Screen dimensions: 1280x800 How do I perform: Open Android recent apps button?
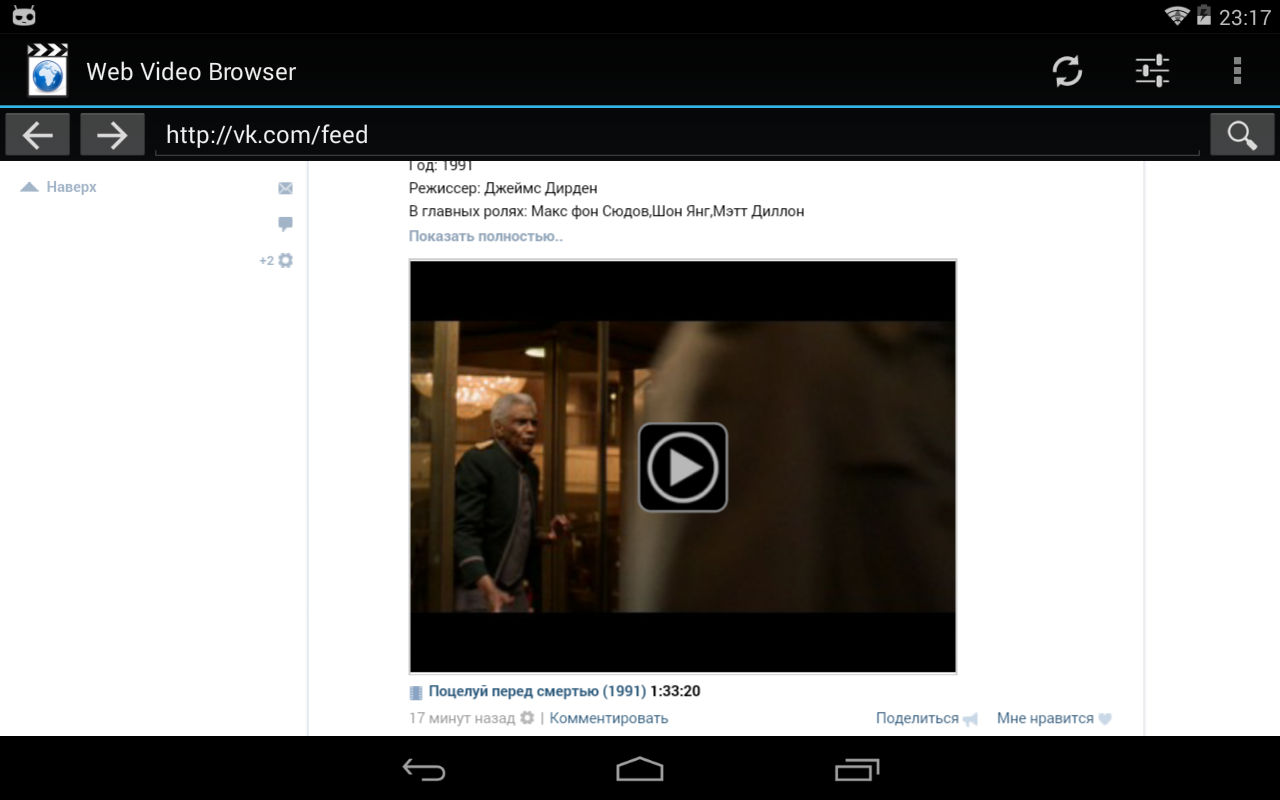856,769
